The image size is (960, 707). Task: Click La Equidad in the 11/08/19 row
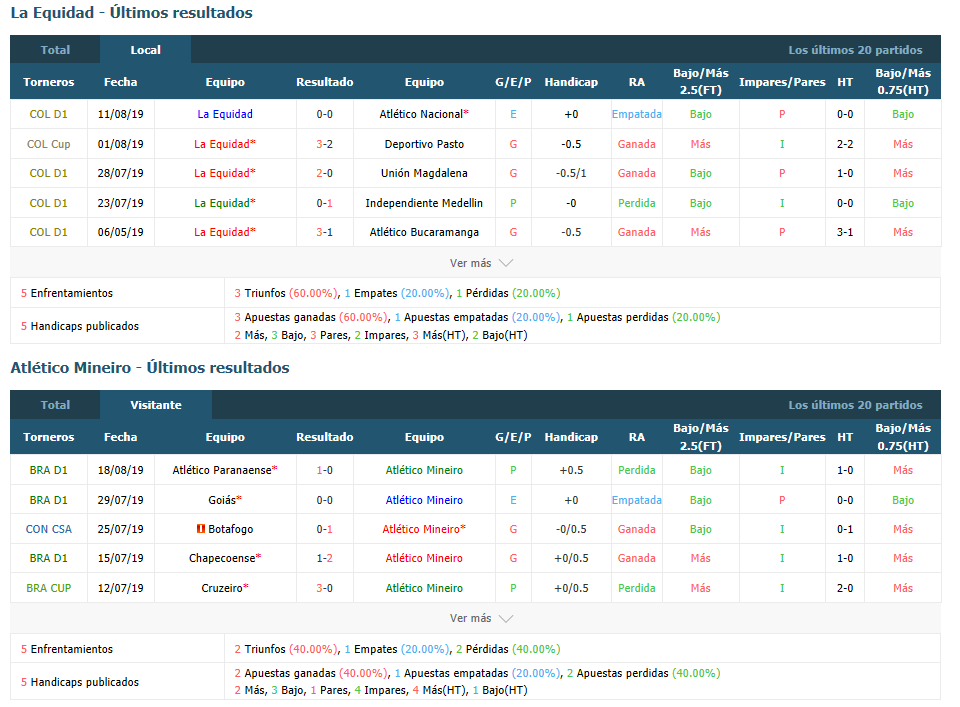pos(225,114)
